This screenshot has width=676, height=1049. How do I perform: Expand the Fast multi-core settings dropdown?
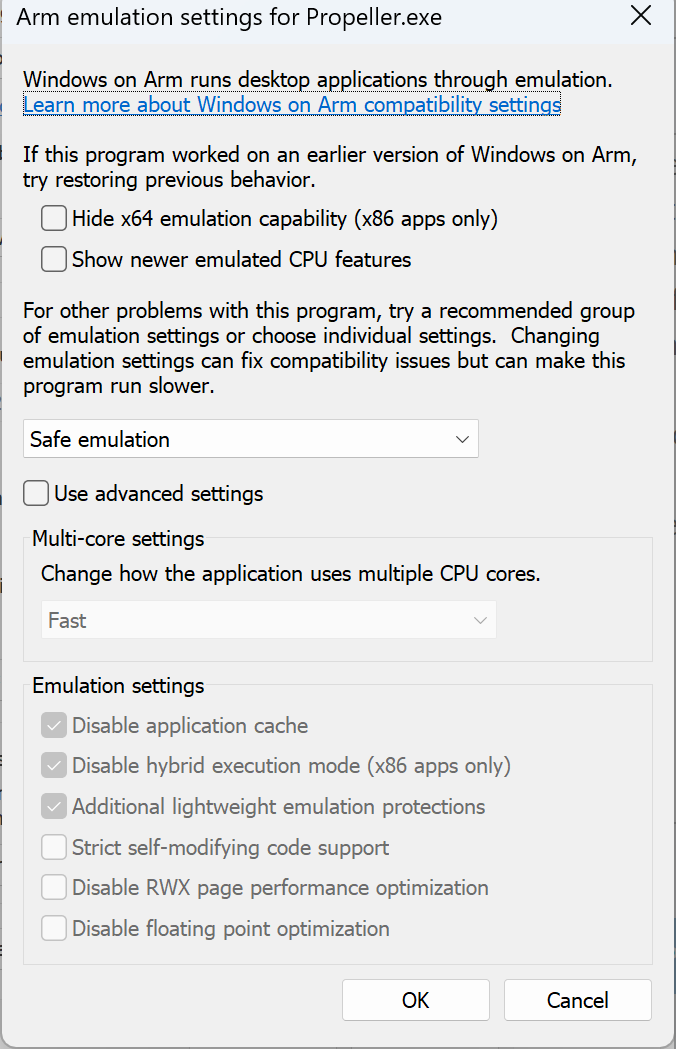pyautogui.click(x=268, y=619)
